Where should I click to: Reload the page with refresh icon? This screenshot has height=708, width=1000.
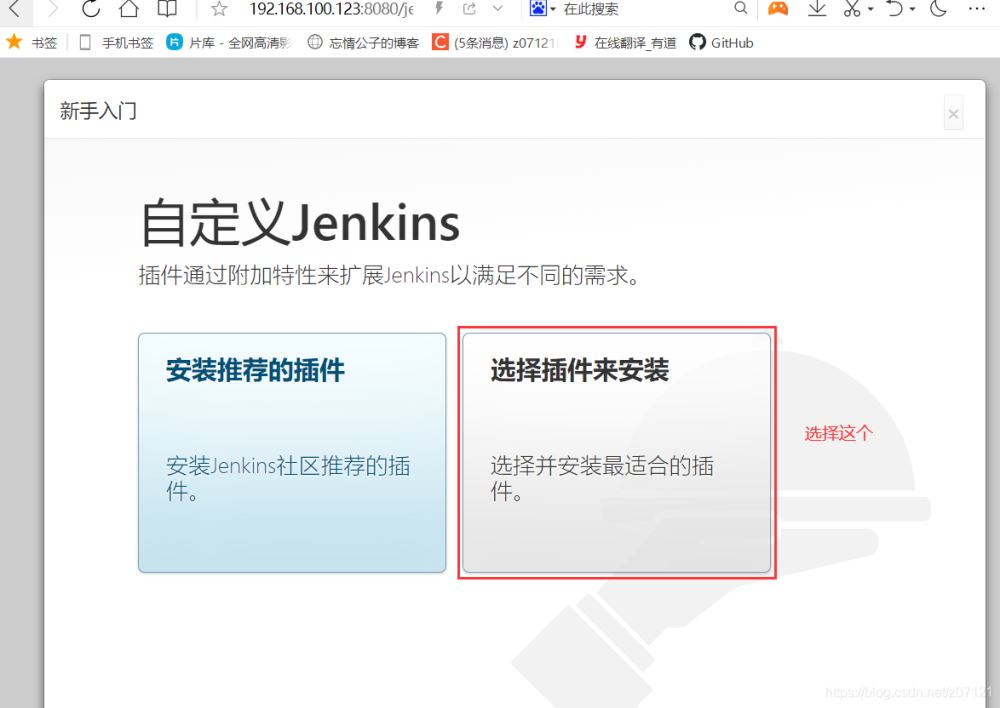91,8
